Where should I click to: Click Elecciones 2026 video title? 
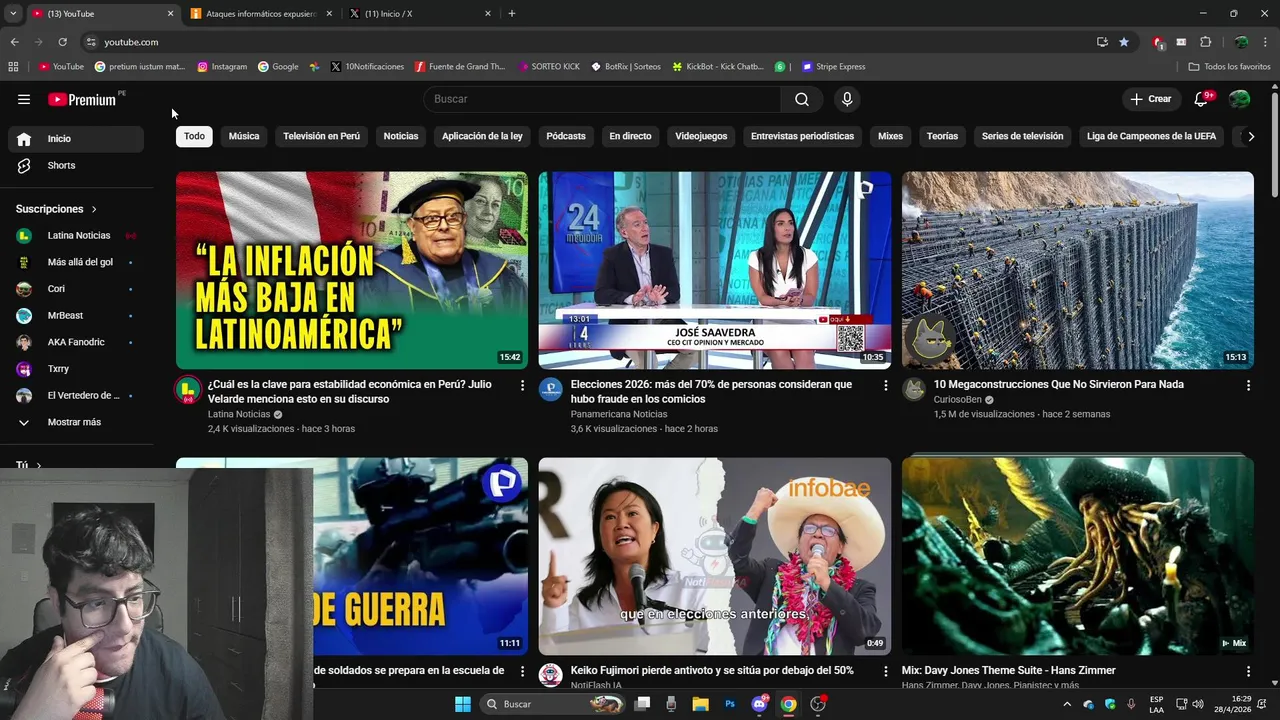pos(711,392)
